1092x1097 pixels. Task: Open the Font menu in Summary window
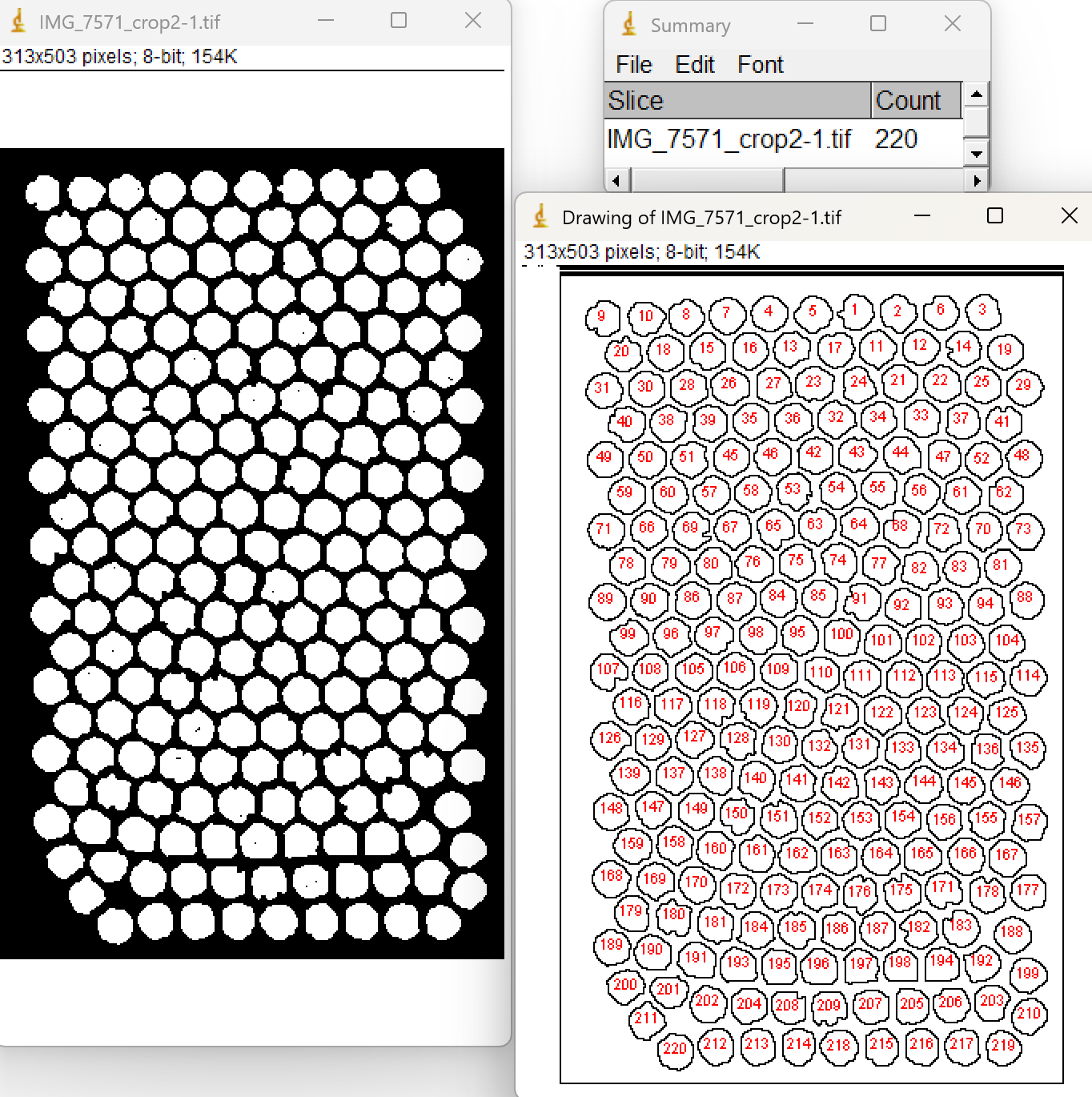coord(760,65)
